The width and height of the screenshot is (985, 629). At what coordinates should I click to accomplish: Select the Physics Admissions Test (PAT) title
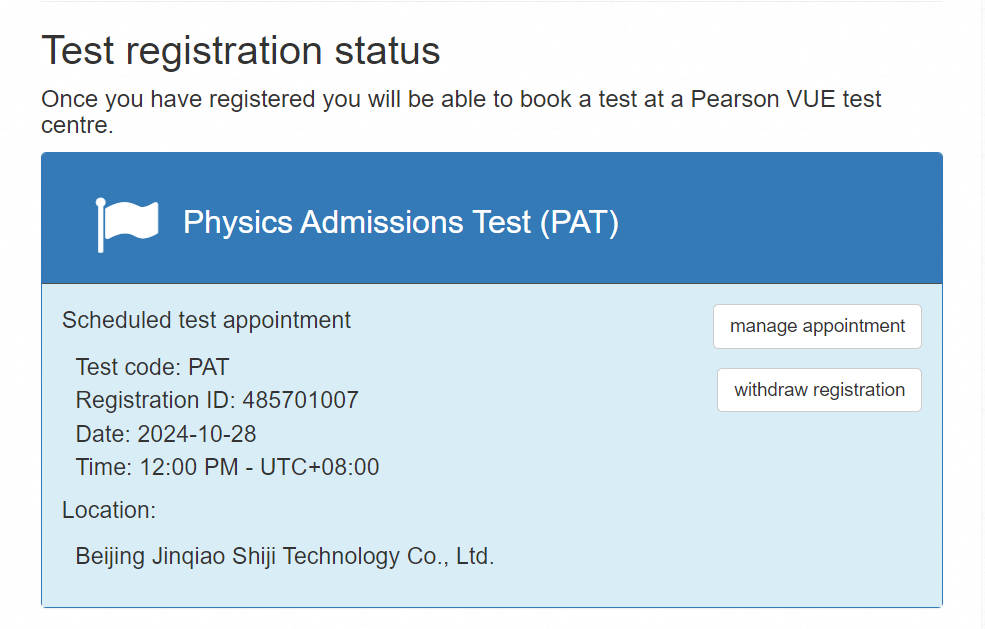pos(401,222)
